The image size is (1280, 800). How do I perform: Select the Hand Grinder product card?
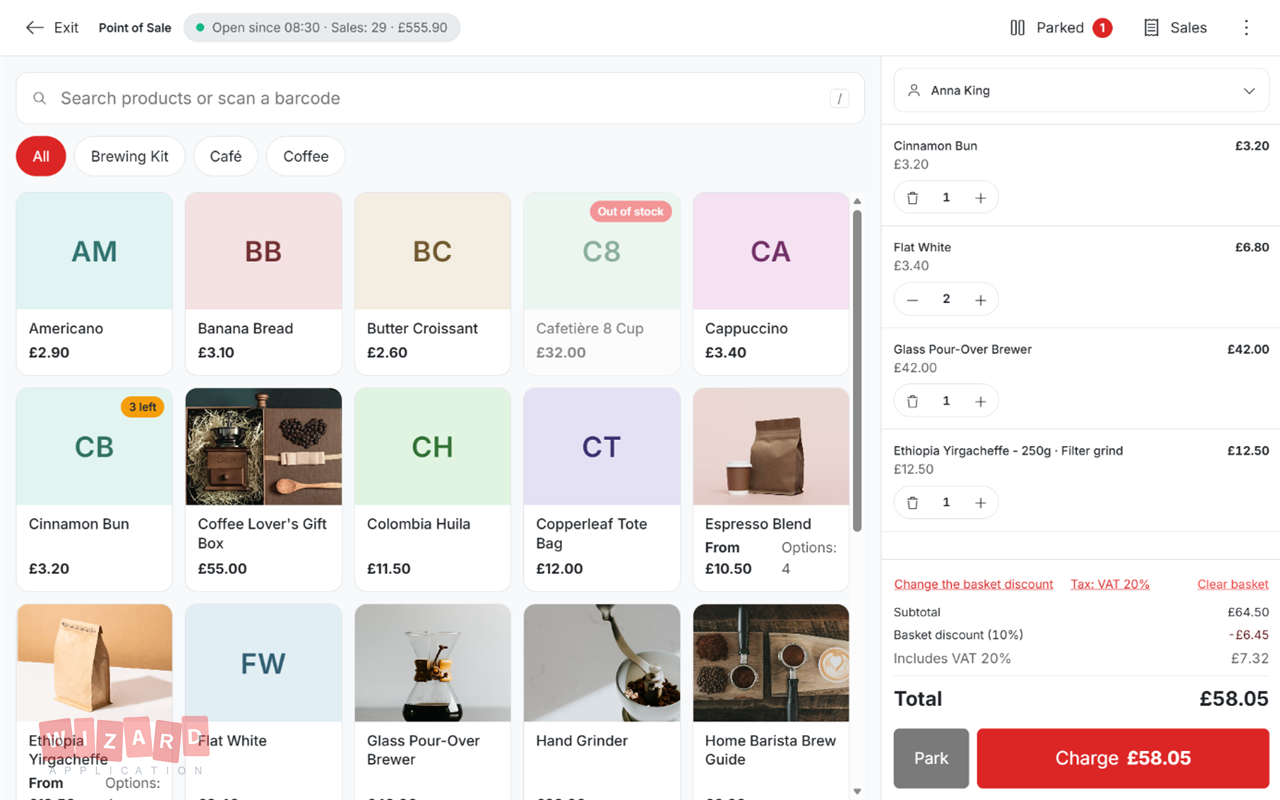[602, 700]
